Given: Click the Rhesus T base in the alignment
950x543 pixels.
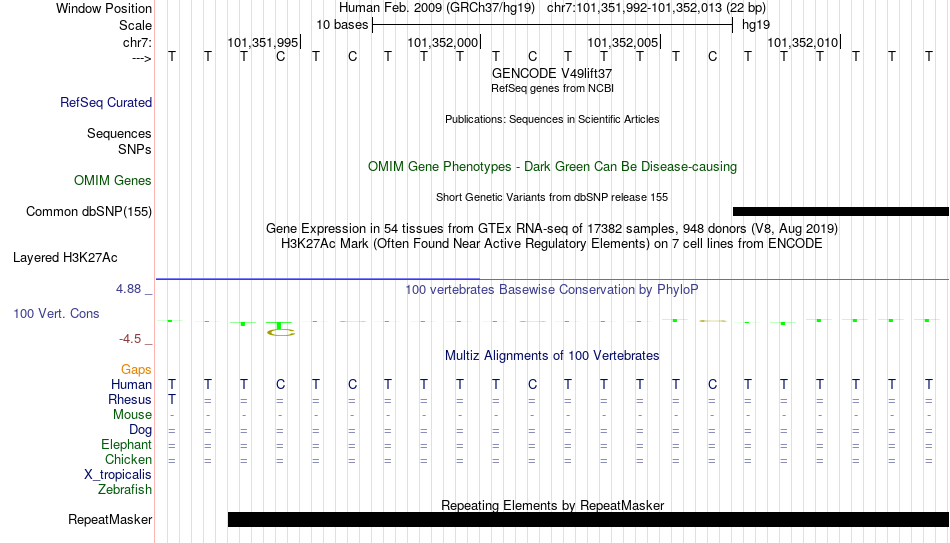Looking at the screenshot, I should 172,399.
